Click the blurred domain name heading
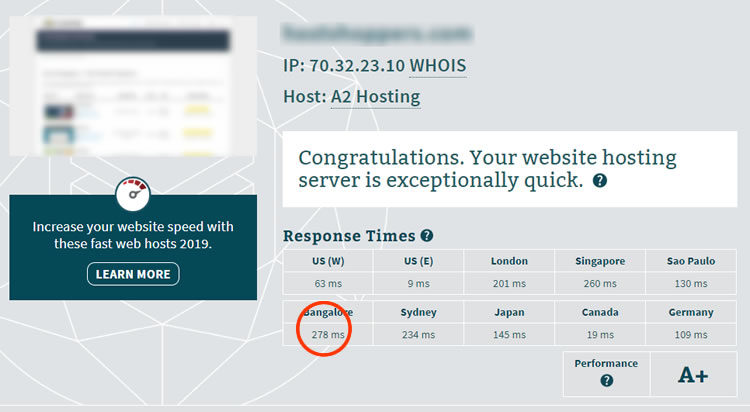The height and width of the screenshot is (412, 750). pyautogui.click(x=376, y=33)
